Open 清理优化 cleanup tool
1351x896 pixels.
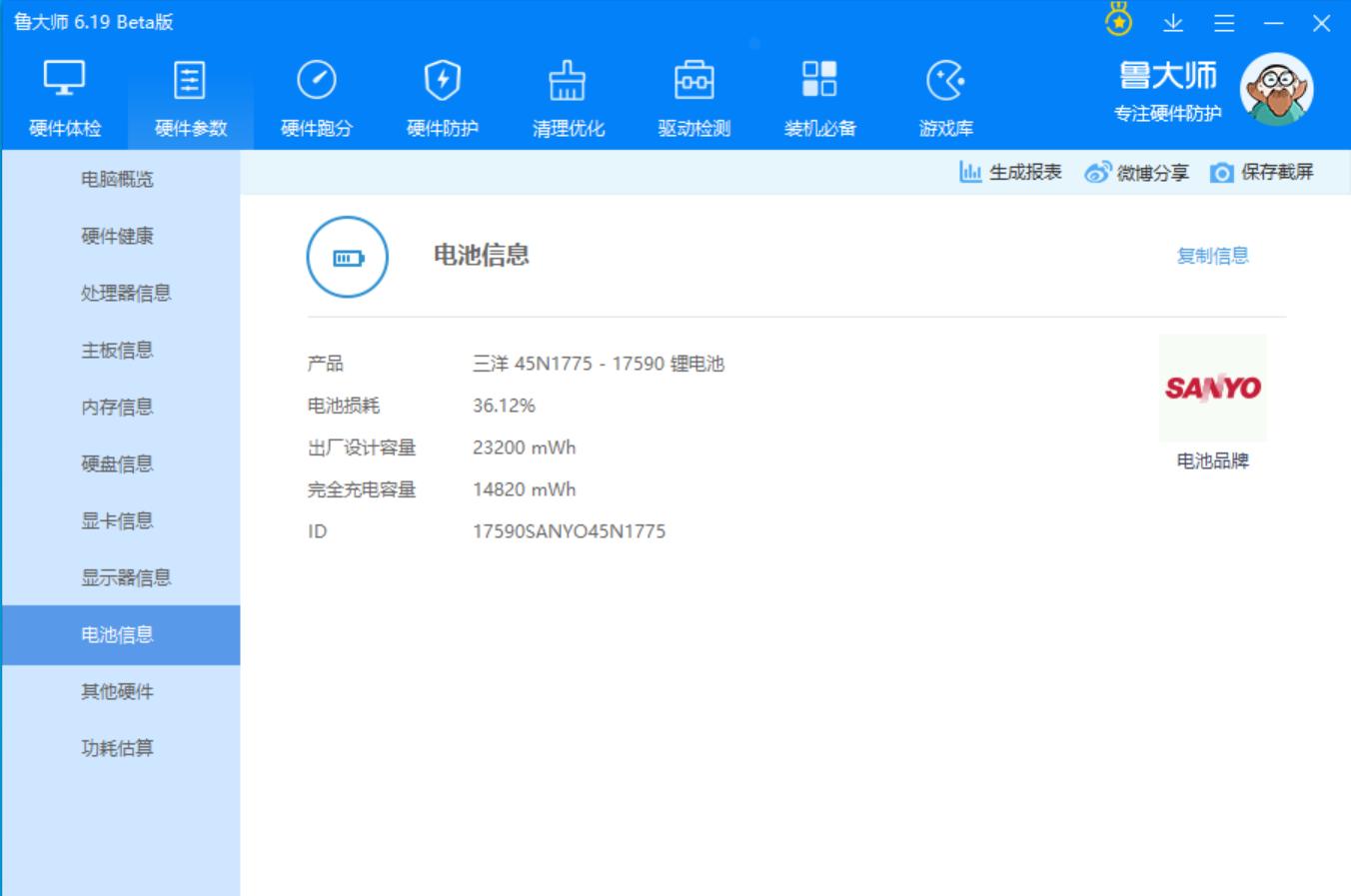pyautogui.click(x=569, y=95)
